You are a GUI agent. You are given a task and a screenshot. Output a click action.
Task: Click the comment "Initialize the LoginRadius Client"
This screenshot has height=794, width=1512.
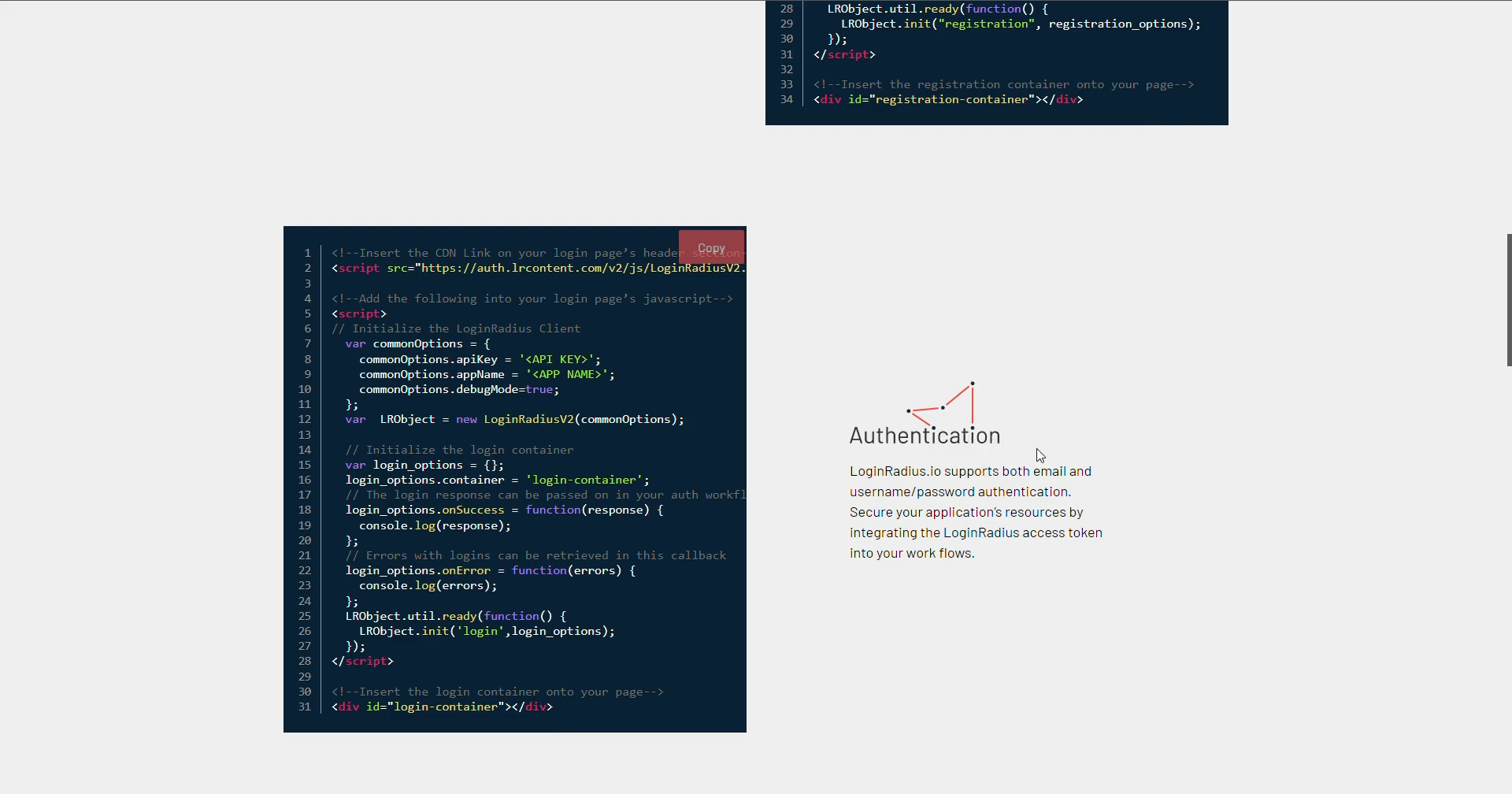[x=456, y=328]
